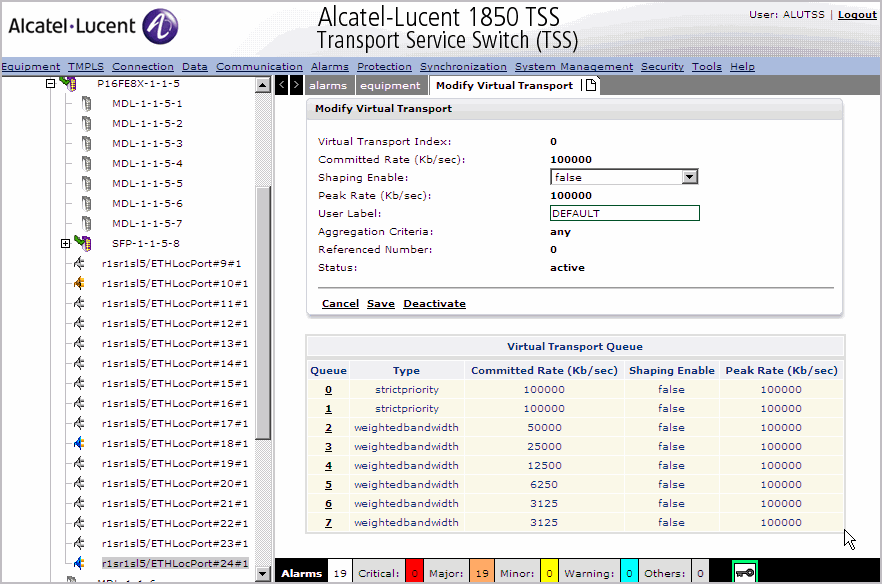Click the MDL-1-1-5-7 module icon
The width and height of the screenshot is (882, 584).
coord(86,223)
